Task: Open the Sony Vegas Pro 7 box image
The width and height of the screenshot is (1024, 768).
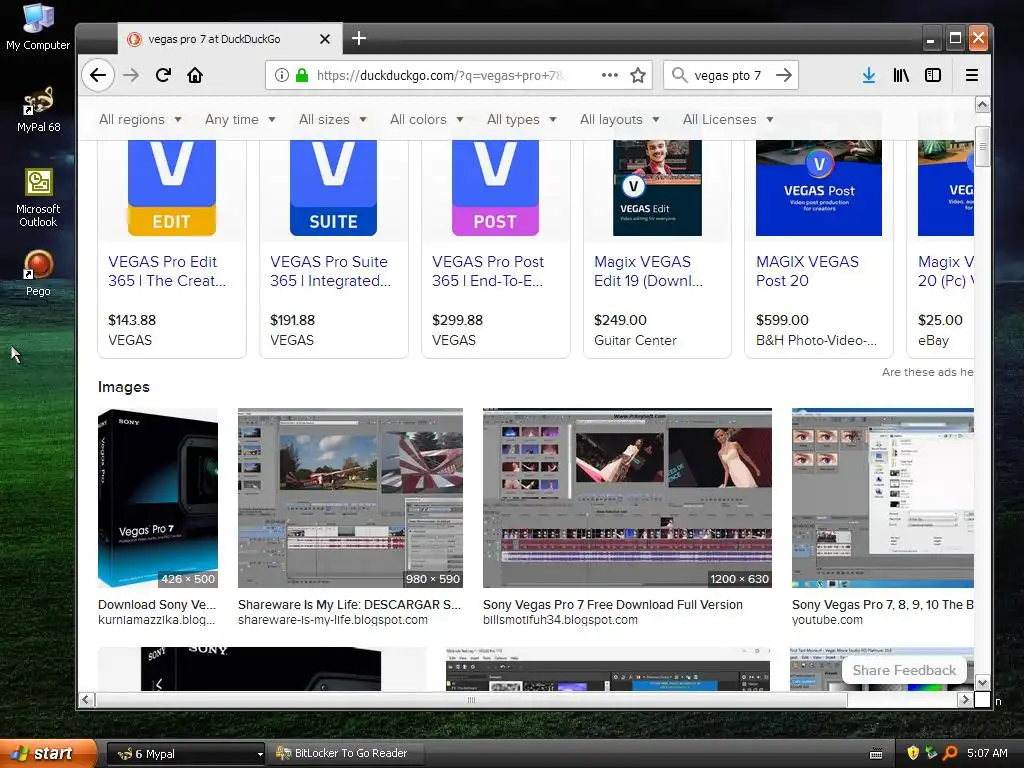Action: pyautogui.click(x=158, y=498)
